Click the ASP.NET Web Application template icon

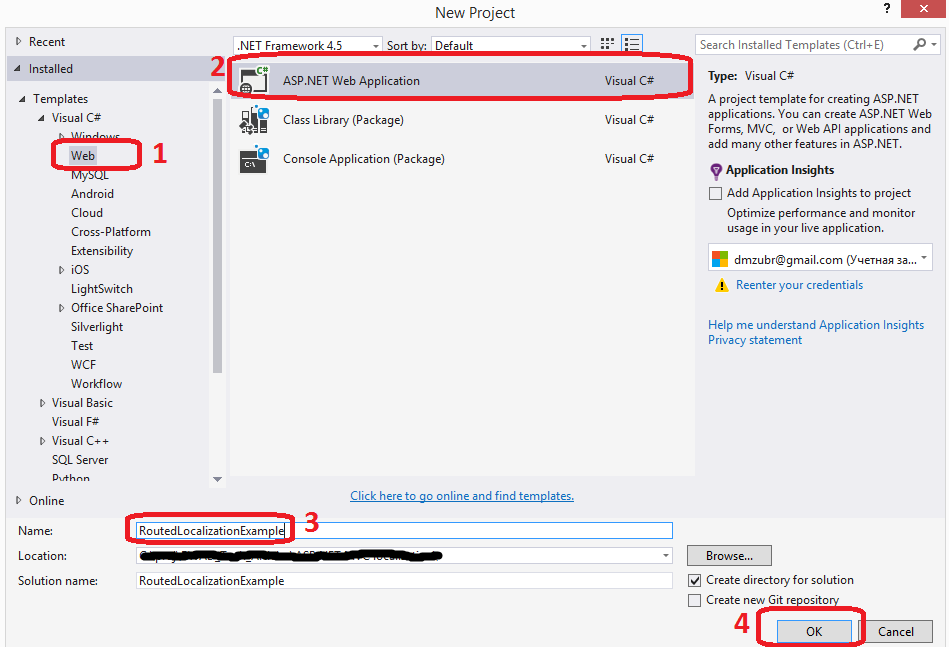click(254, 80)
